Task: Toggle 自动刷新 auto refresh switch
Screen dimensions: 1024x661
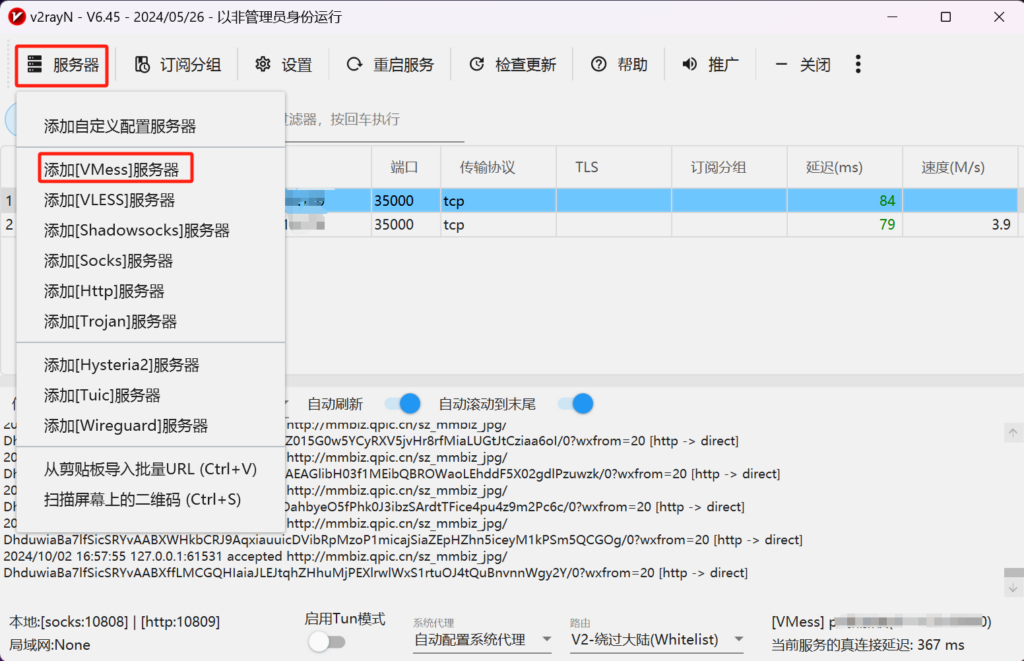Action: 403,404
